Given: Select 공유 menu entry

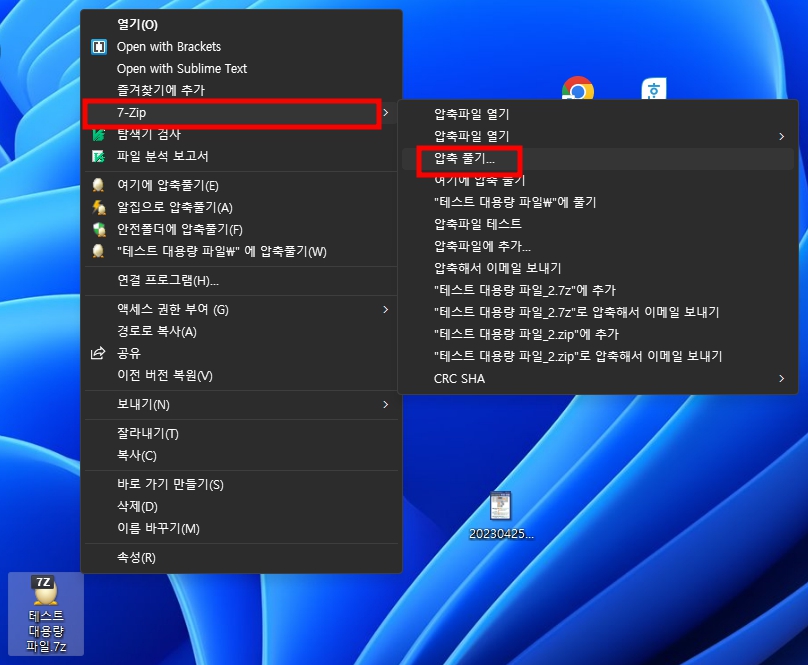Looking at the screenshot, I should point(241,353).
